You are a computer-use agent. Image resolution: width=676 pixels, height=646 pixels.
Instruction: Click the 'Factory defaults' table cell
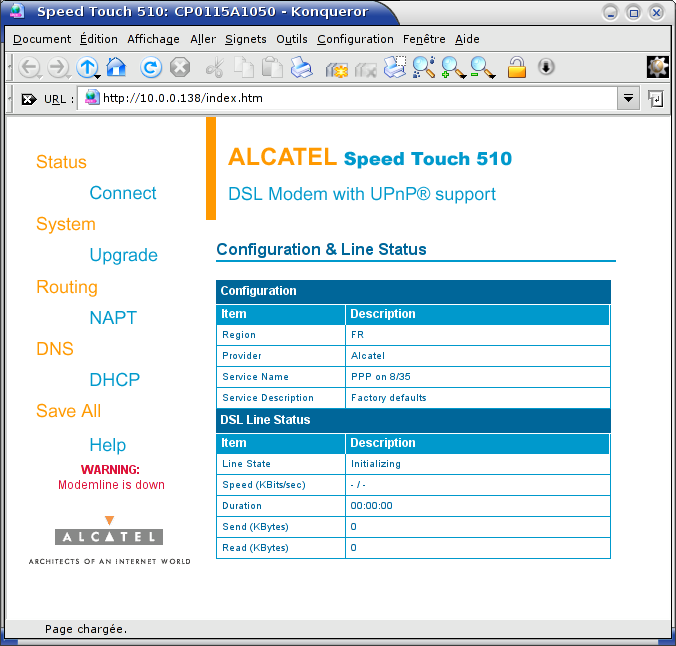[x=478, y=398]
